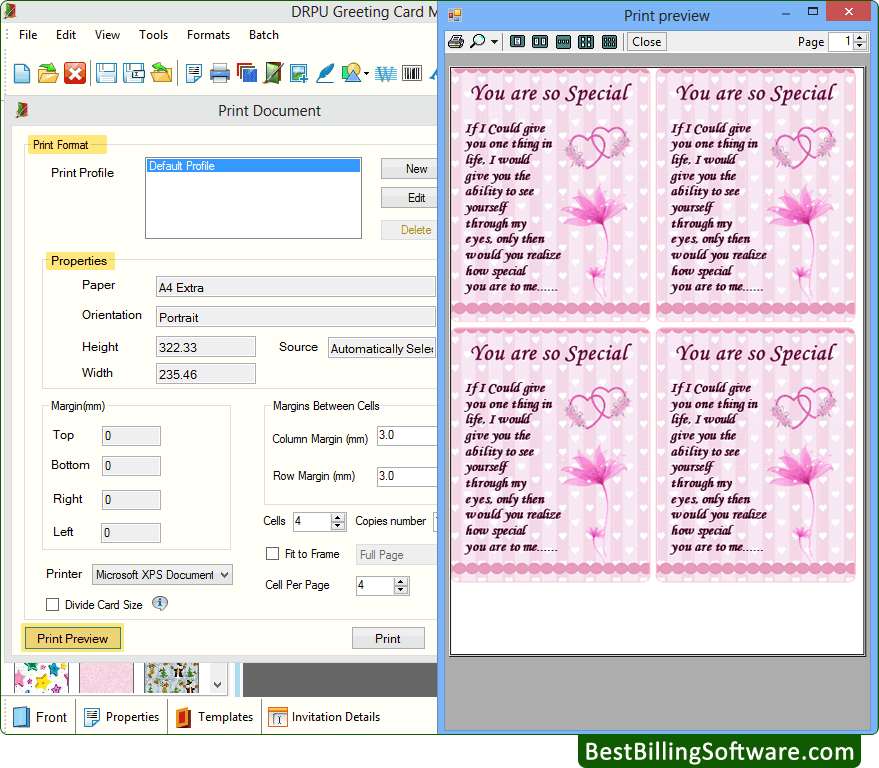Select the feather quill signature tool
Screen dimensions: 879x768
[325, 73]
